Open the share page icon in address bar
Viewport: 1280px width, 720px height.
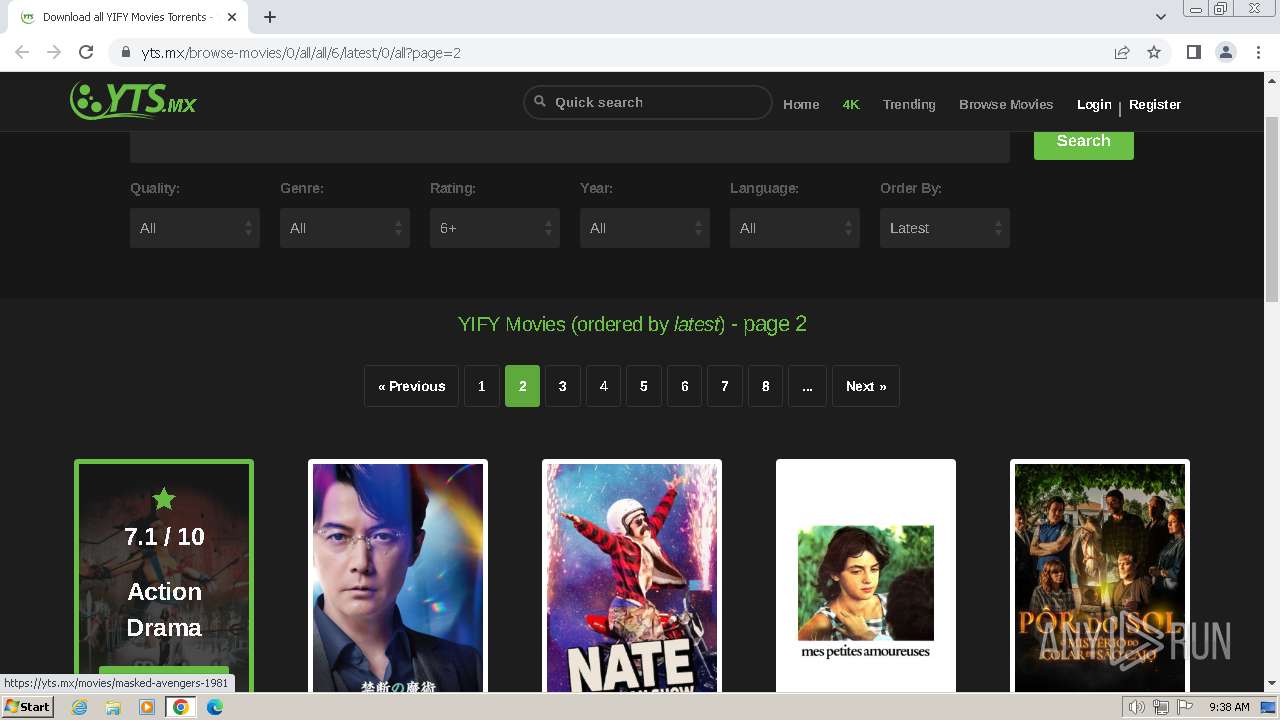coord(1122,52)
